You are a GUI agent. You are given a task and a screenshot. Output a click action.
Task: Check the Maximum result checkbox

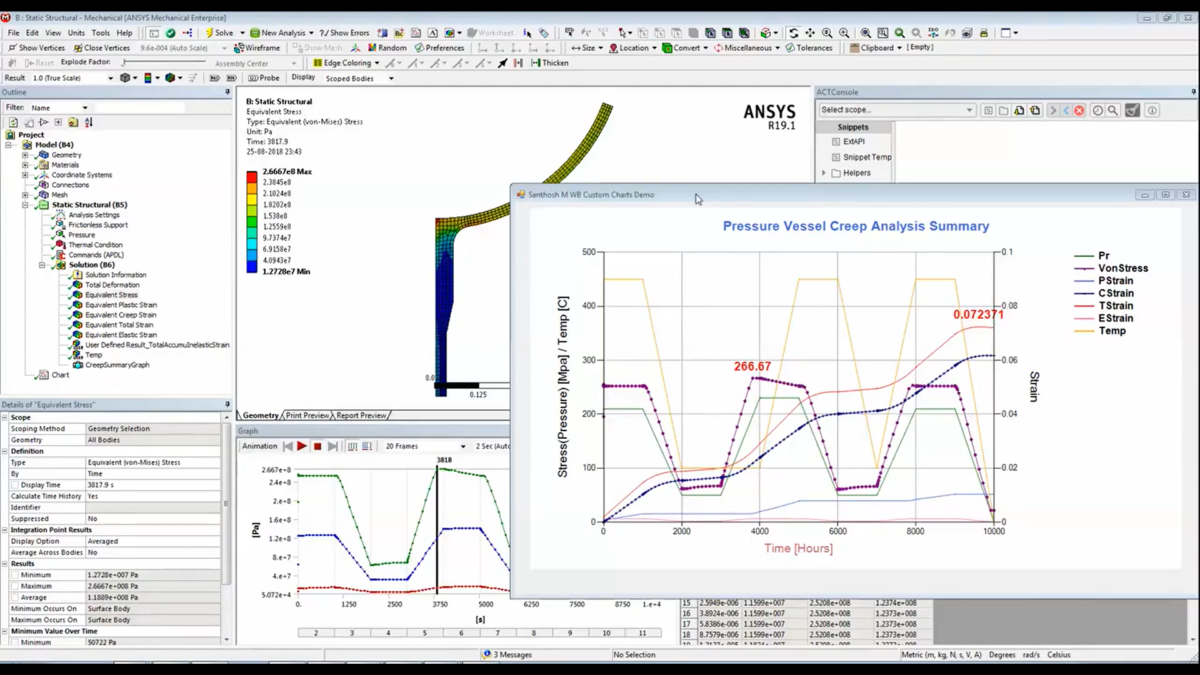[x=15, y=586]
